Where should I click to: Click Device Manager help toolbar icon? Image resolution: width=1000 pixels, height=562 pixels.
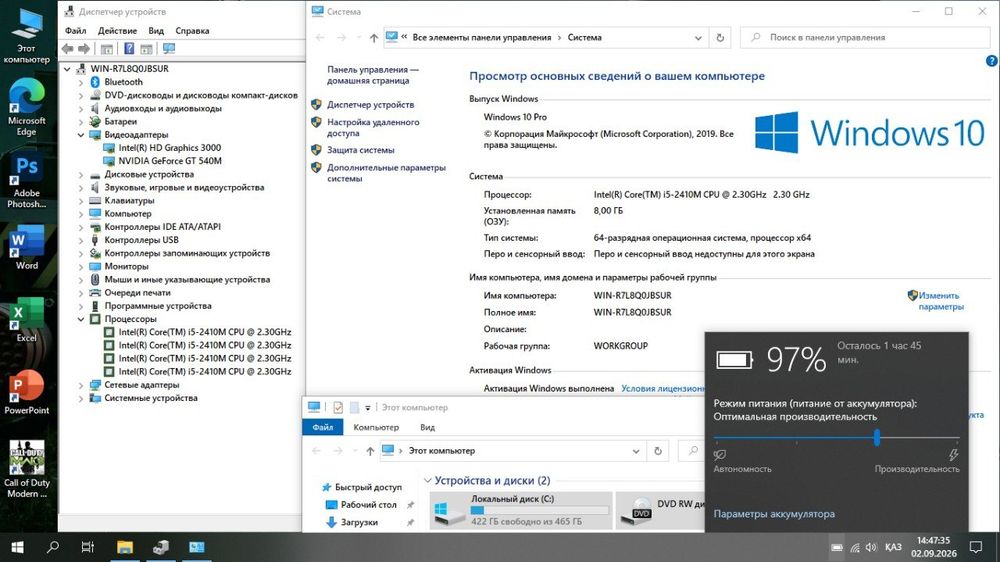129,48
